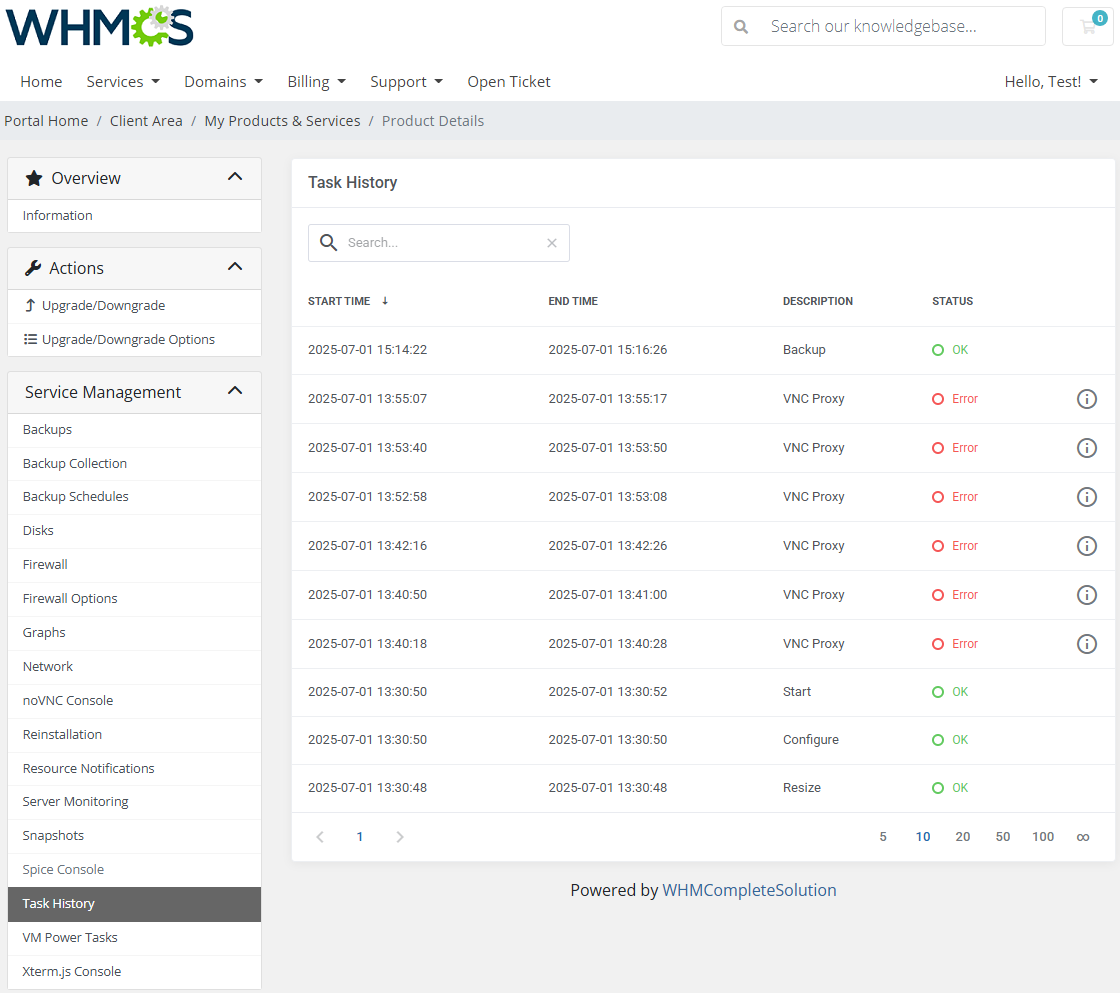This screenshot has height=993, width=1120.
Task: Launch the noVNC Console
Action: click(x=134, y=701)
